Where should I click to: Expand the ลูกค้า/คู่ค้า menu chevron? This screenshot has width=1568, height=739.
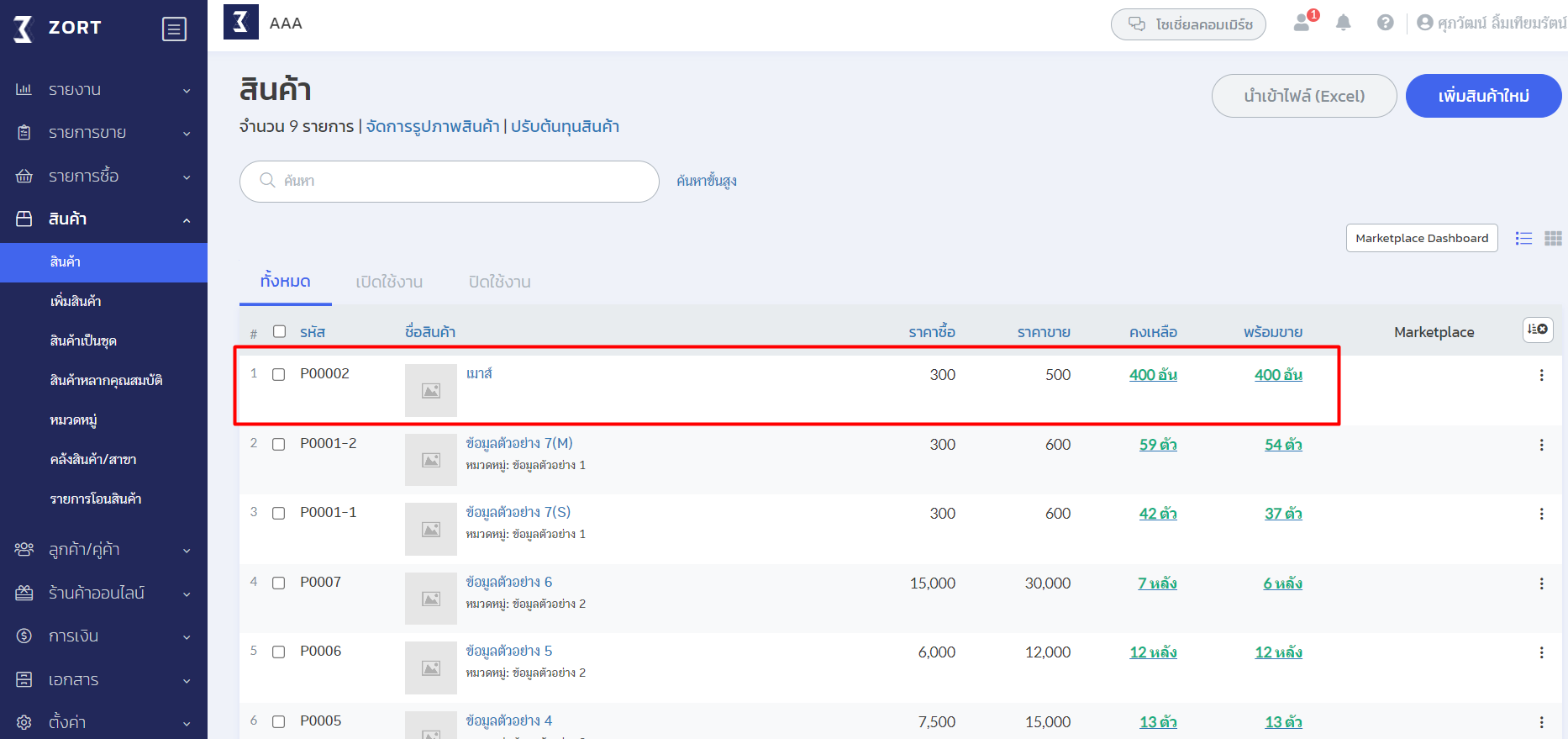[187, 551]
